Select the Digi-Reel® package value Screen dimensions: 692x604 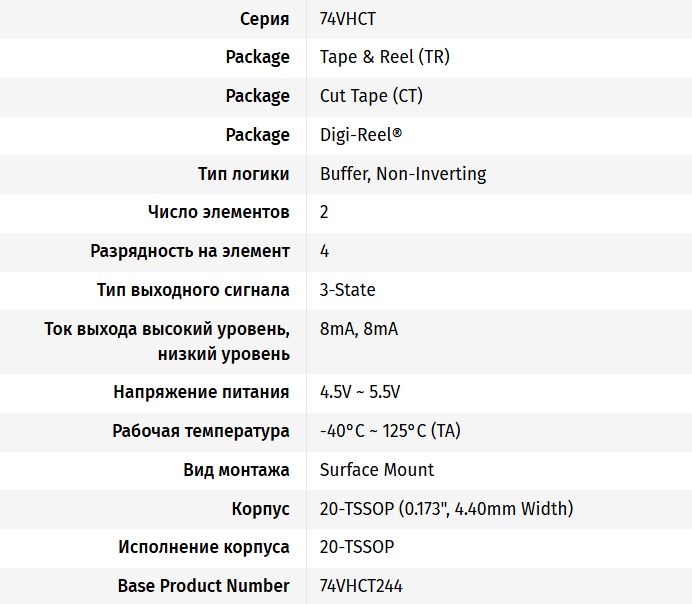(x=361, y=135)
